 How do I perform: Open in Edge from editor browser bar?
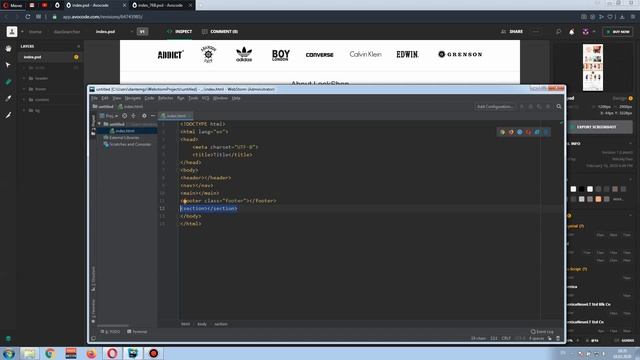point(546,132)
